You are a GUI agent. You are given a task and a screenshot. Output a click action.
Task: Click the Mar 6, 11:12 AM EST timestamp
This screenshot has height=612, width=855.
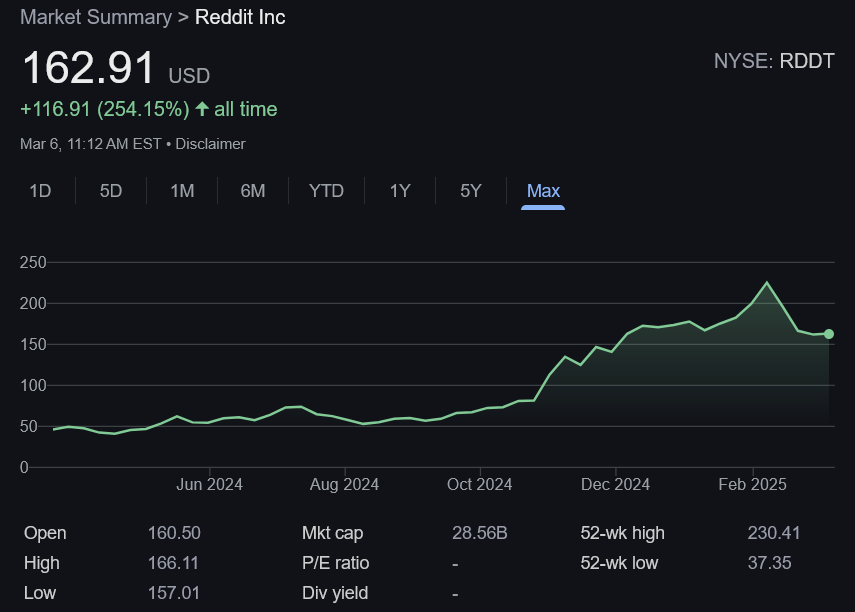coord(91,144)
